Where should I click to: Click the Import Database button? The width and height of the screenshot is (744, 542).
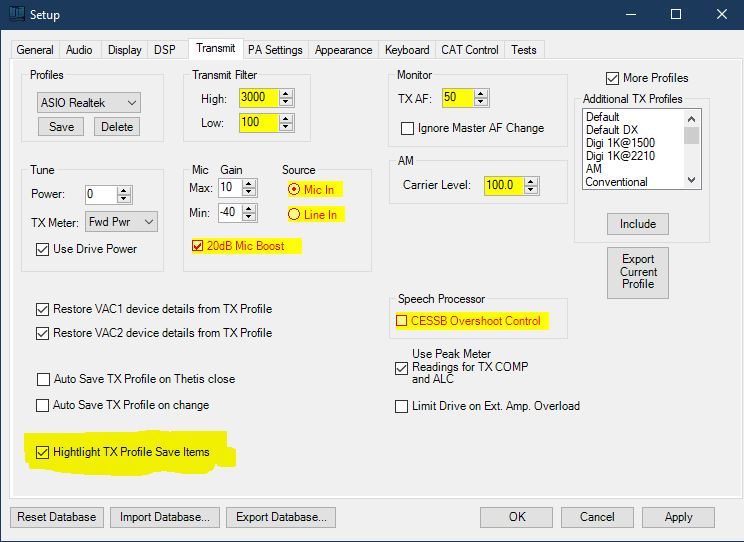164,517
